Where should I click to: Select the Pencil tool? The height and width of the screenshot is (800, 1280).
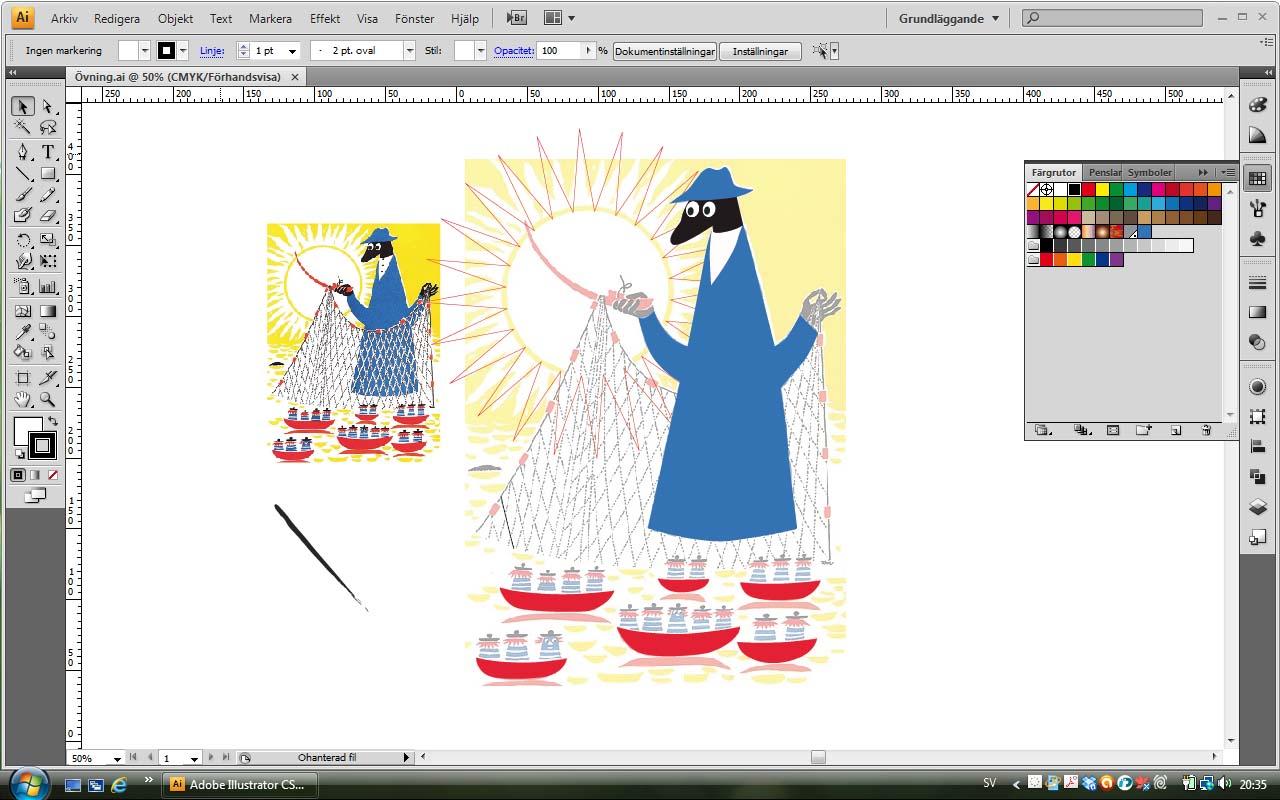[x=47, y=195]
